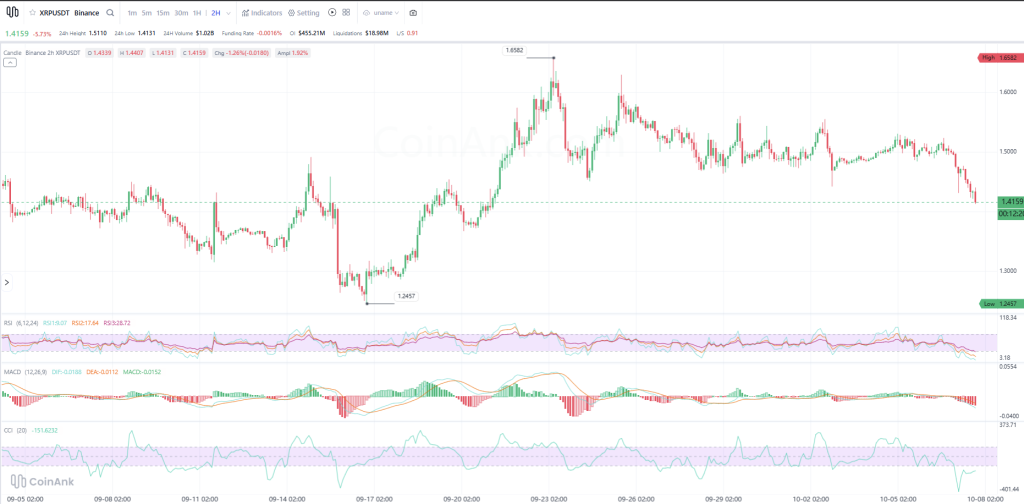Click the 24H Volume $1.02B value
Image resolution: width=1024 pixels, height=504 pixels.
(x=205, y=33)
